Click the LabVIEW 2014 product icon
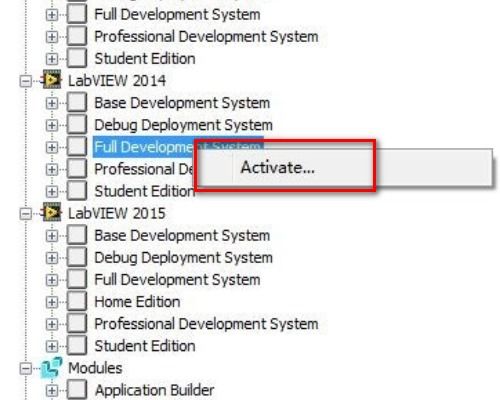This screenshot has width=500, height=400. [51, 80]
